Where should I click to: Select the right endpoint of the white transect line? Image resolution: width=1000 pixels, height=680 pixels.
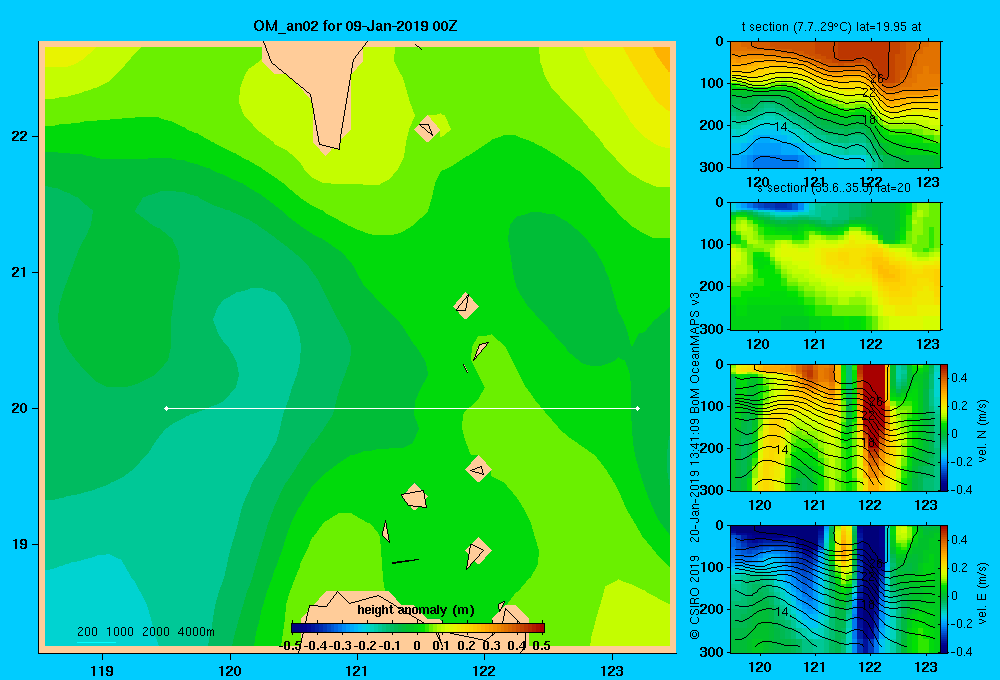(x=638, y=408)
